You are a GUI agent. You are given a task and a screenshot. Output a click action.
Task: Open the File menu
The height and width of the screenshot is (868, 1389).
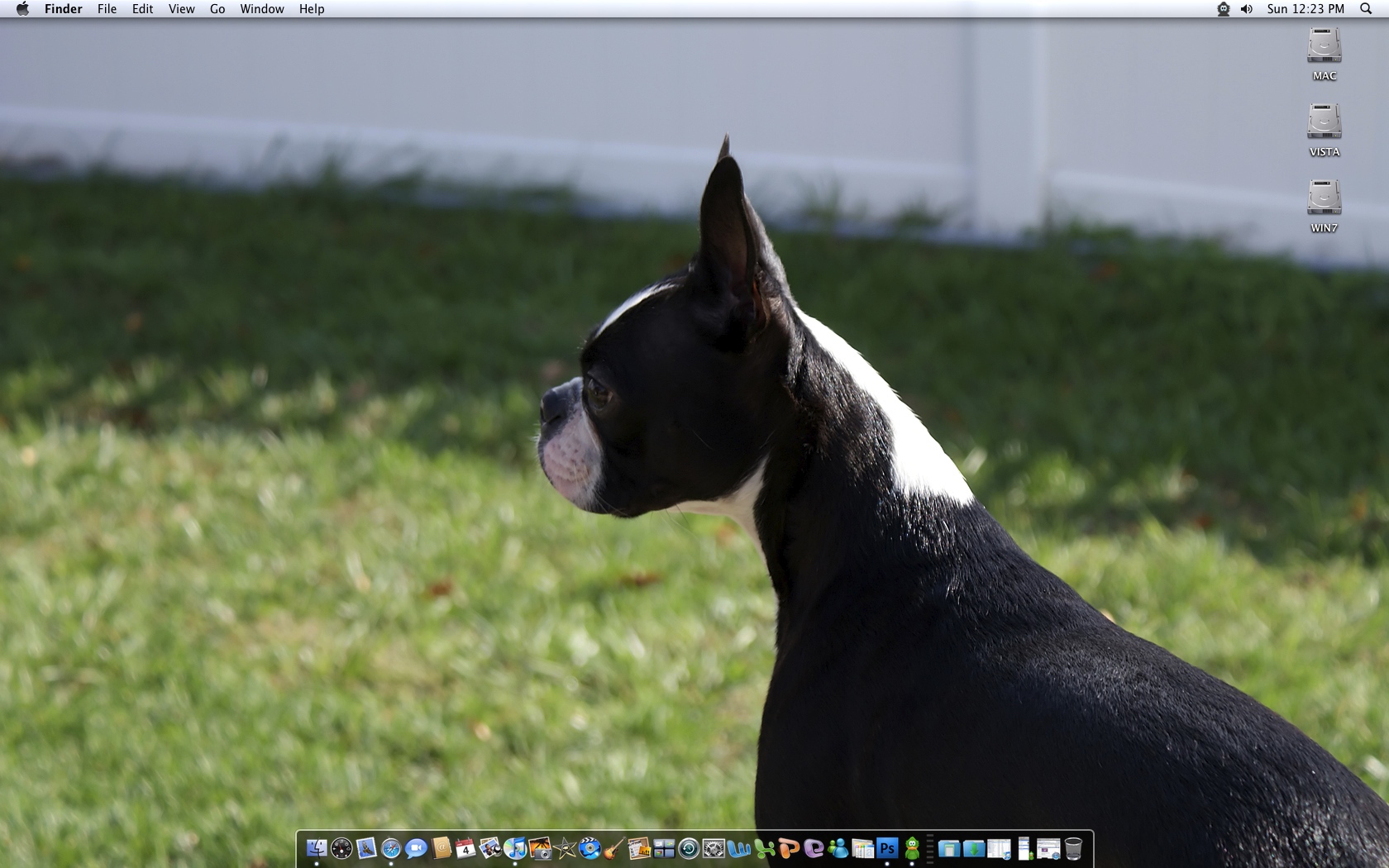pyautogui.click(x=107, y=9)
